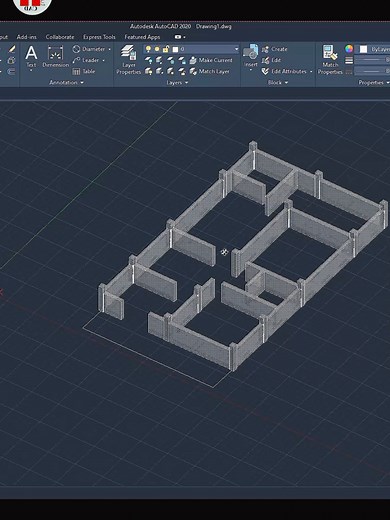Viewport: 390px width, 520px height.
Task: Toggle layer 0 freeze sun icon
Action: coord(157,49)
